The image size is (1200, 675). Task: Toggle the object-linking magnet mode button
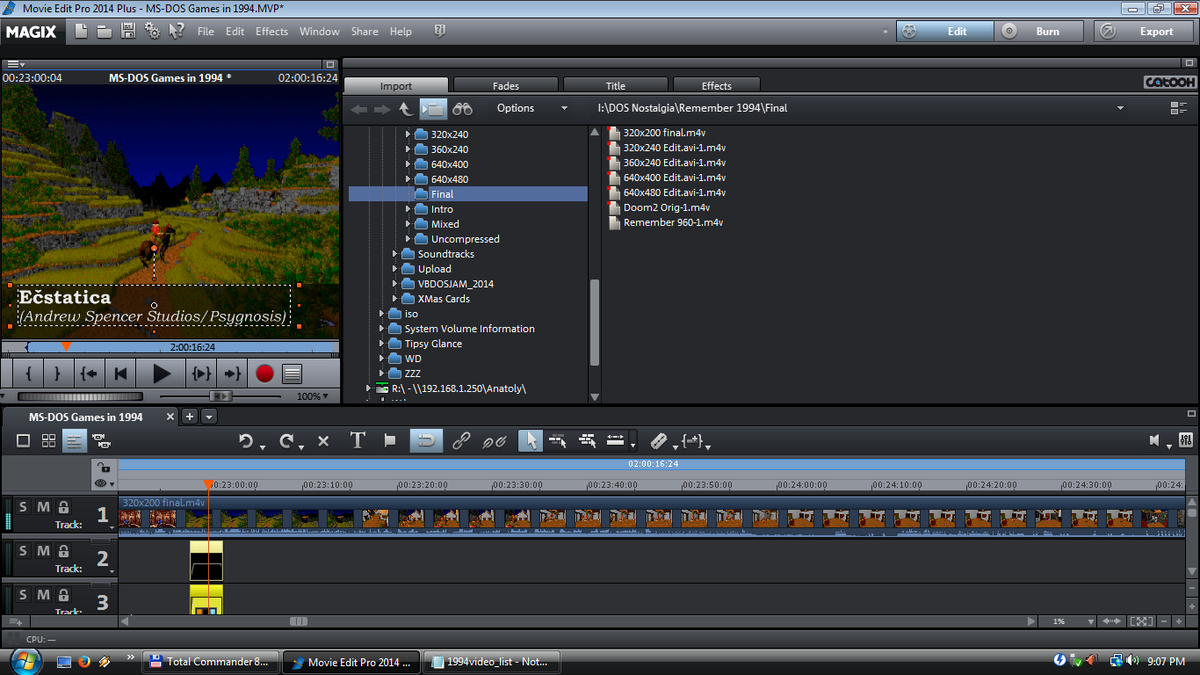point(426,441)
